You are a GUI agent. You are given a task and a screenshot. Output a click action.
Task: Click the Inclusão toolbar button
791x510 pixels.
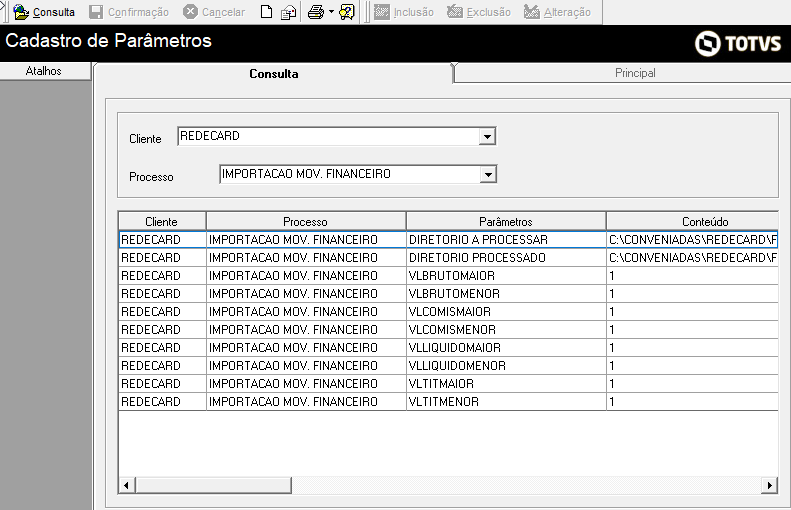tap(404, 12)
